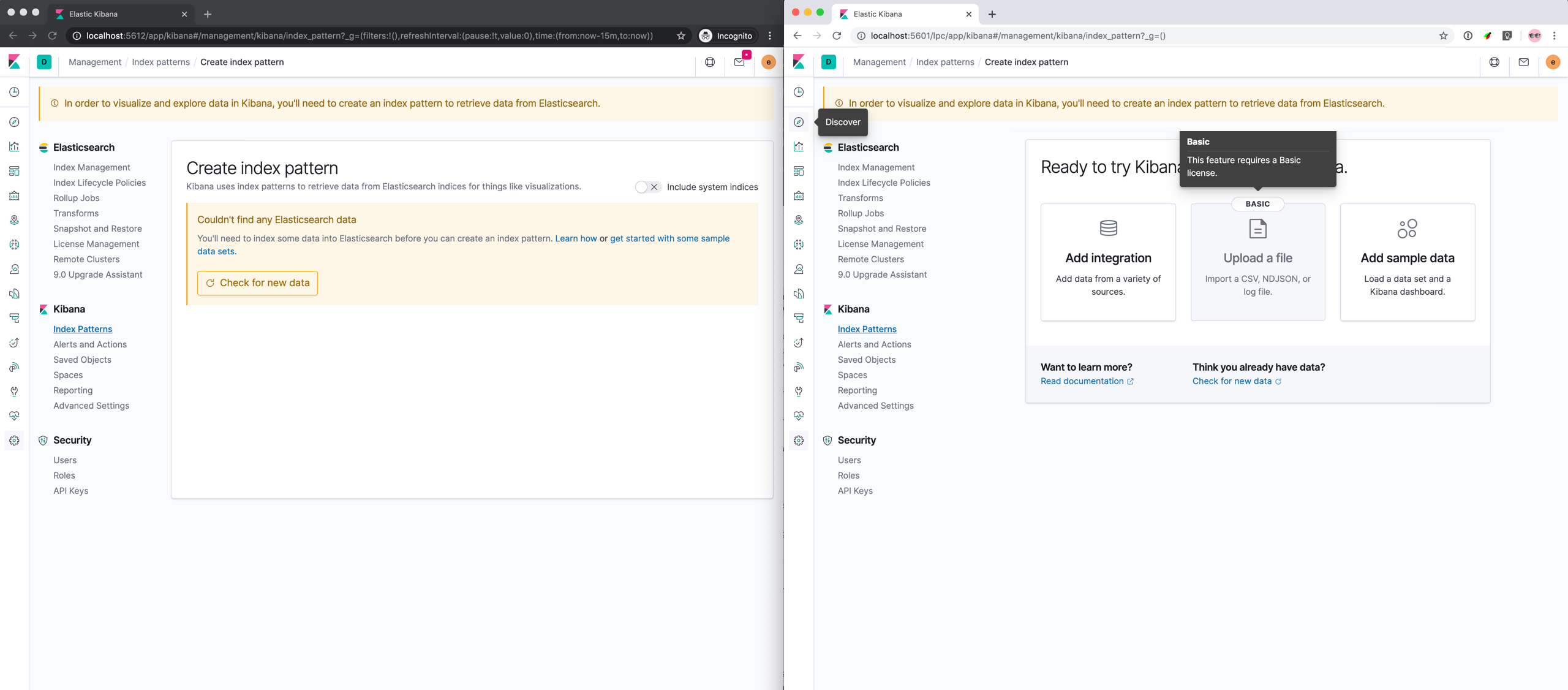Click the newsfeed mail icon with pink badge
The height and width of the screenshot is (690, 1568).
(739, 62)
